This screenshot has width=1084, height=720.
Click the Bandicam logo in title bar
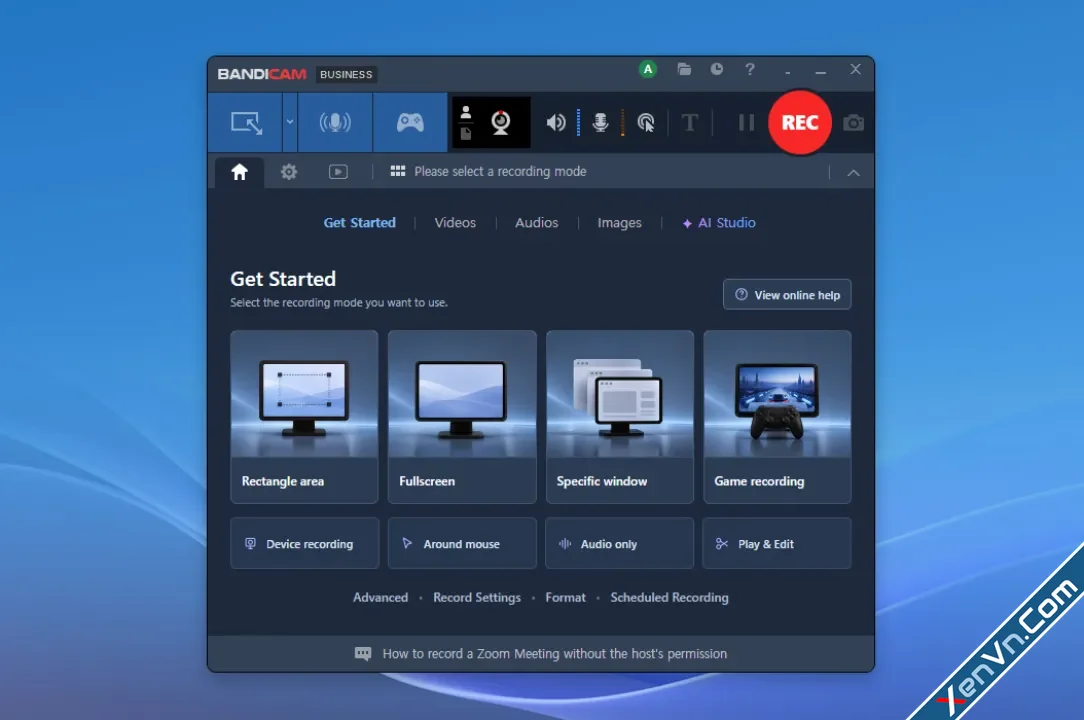pos(262,74)
